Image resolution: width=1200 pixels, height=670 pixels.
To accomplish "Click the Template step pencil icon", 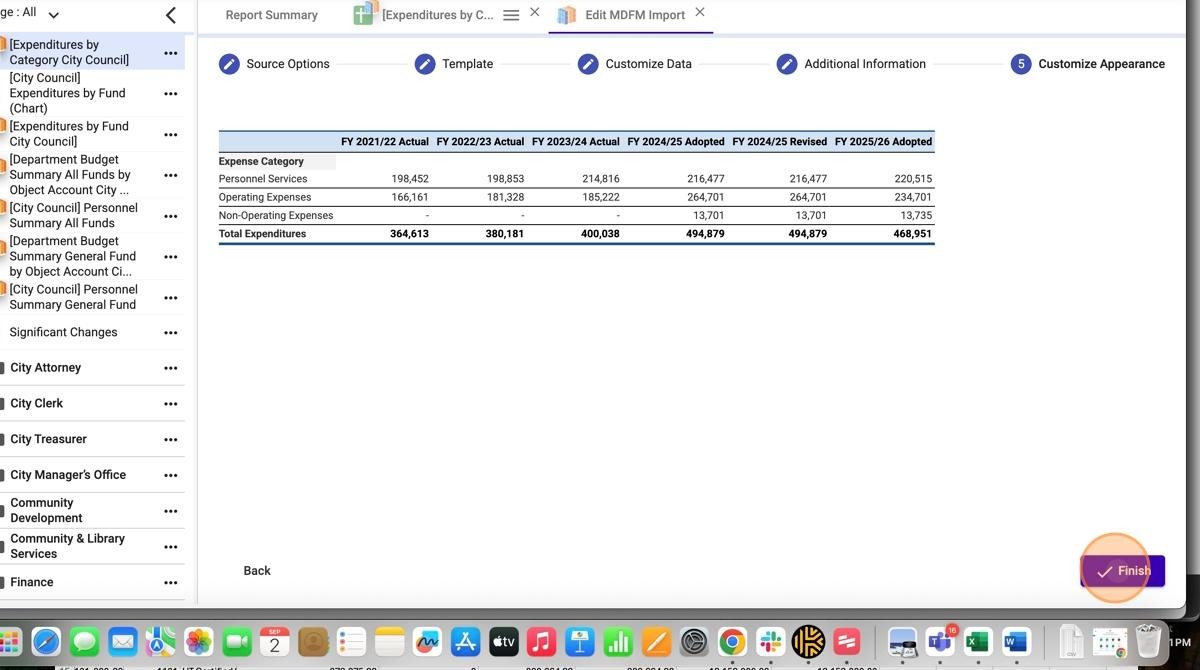I will pos(425,64).
